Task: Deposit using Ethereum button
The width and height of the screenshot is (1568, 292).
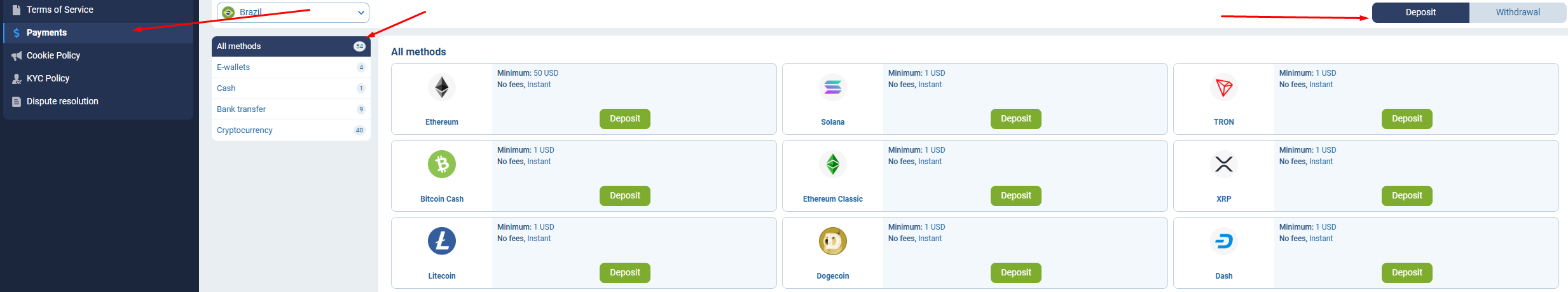Action: coord(625,118)
